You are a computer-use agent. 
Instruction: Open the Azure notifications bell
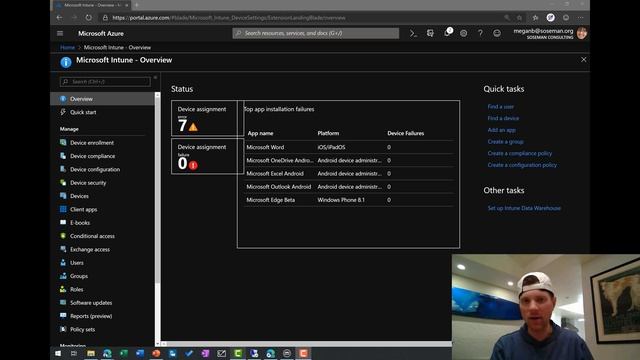coord(447,33)
